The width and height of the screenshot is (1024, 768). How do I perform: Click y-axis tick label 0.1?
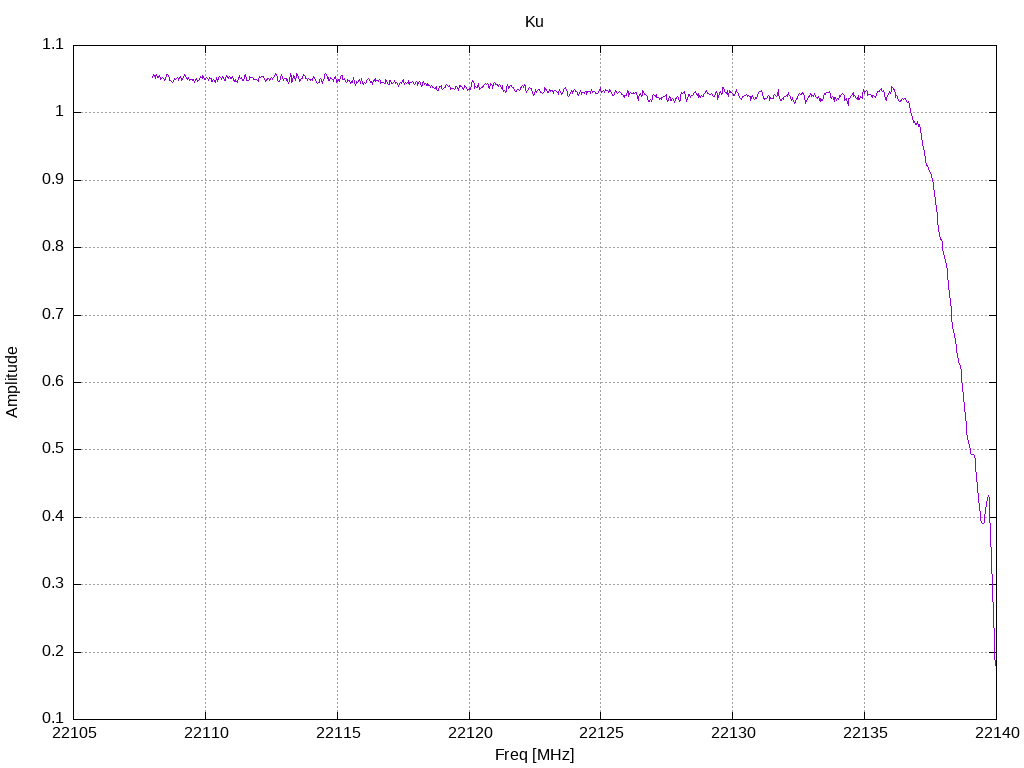click(53, 718)
